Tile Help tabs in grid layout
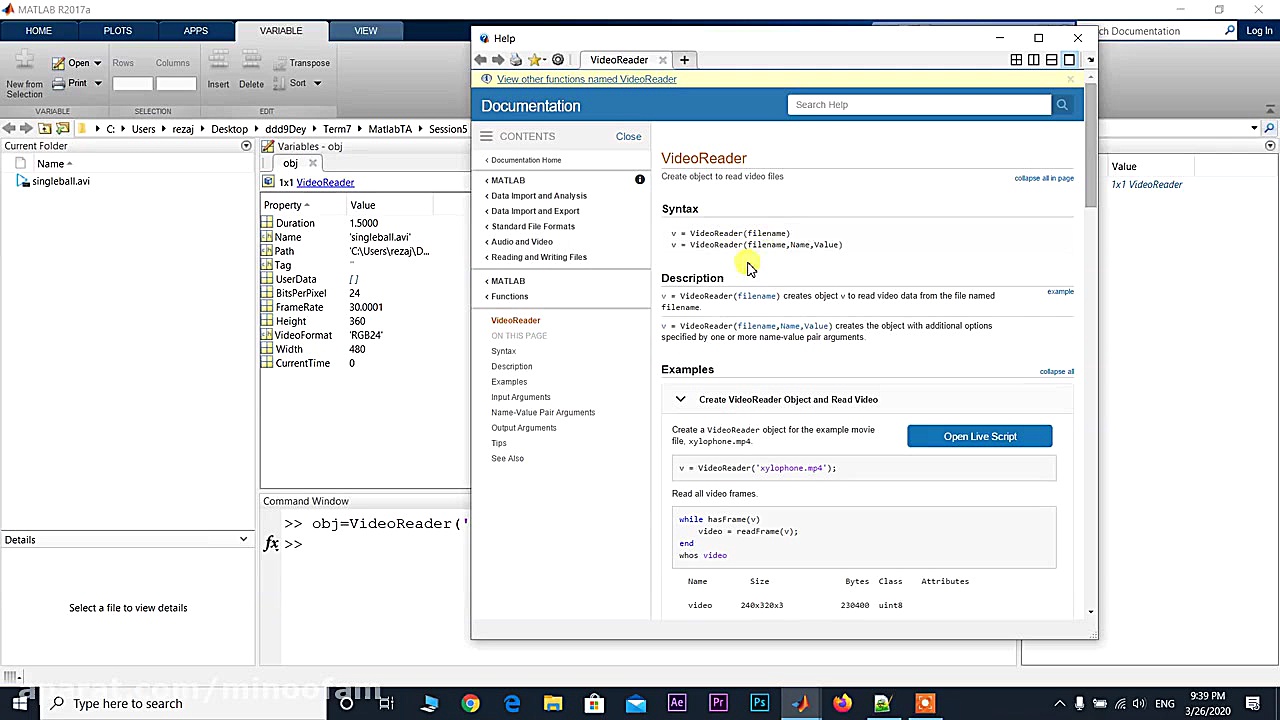This screenshot has width=1280, height=720. [x=1016, y=60]
